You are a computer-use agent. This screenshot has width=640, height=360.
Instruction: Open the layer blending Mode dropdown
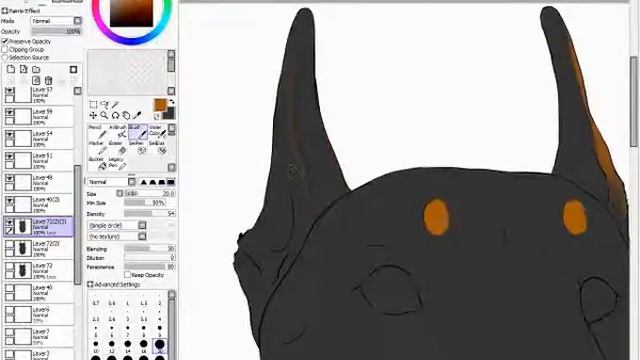[x=56, y=21]
